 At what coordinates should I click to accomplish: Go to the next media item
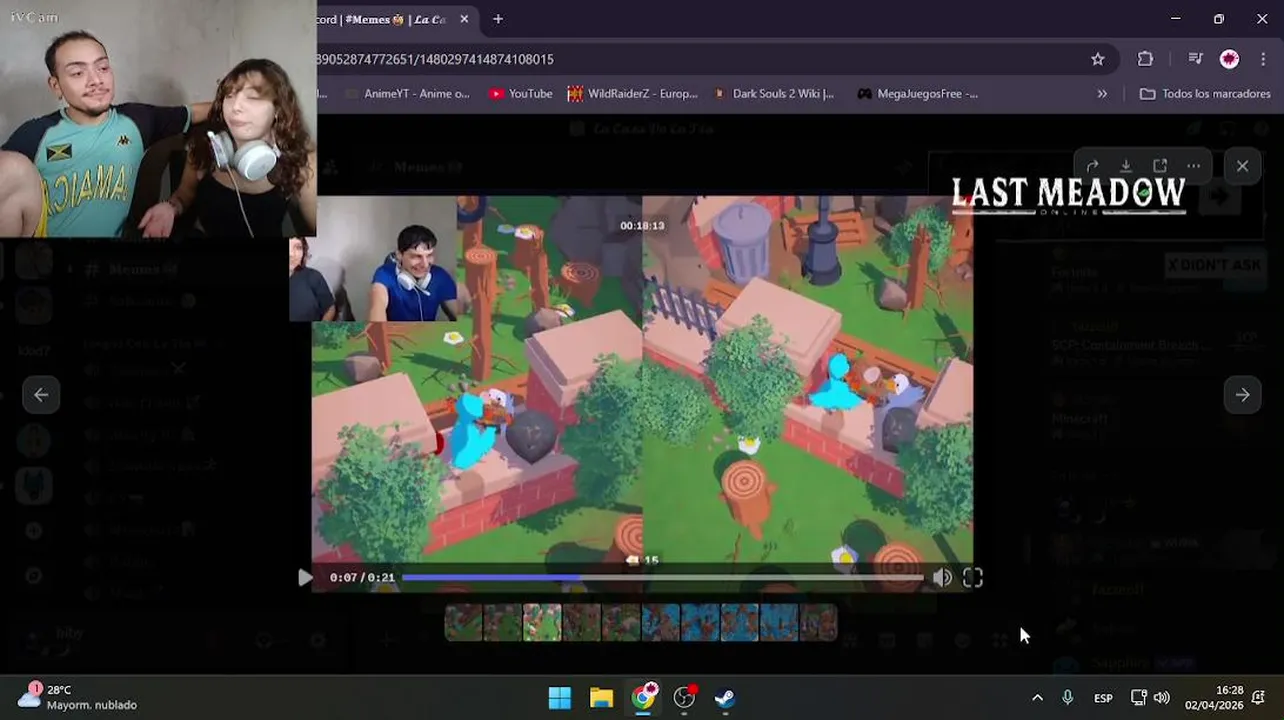click(1242, 395)
